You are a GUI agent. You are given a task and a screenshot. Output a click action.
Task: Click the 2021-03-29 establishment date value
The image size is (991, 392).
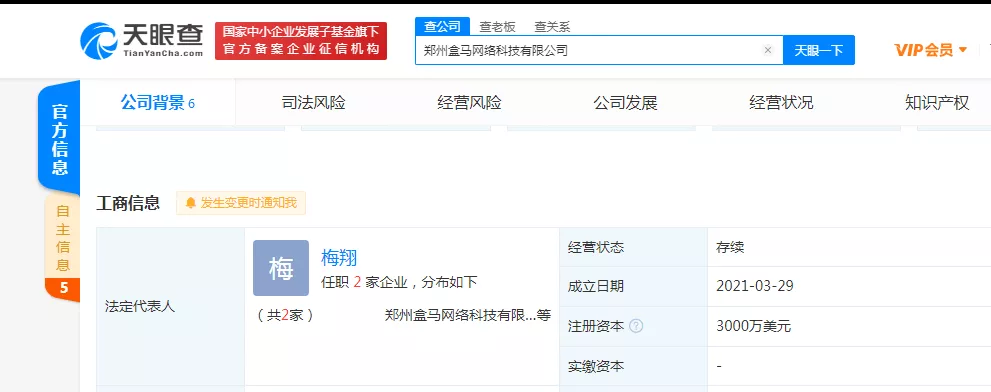(755, 286)
